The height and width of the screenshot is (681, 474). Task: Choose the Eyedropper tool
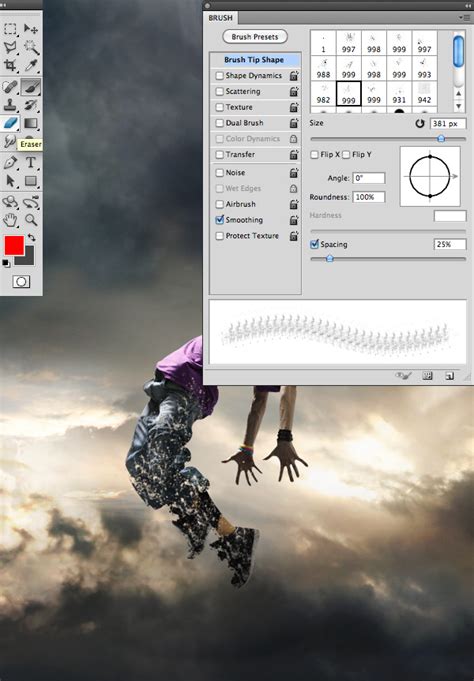click(x=31, y=65)
